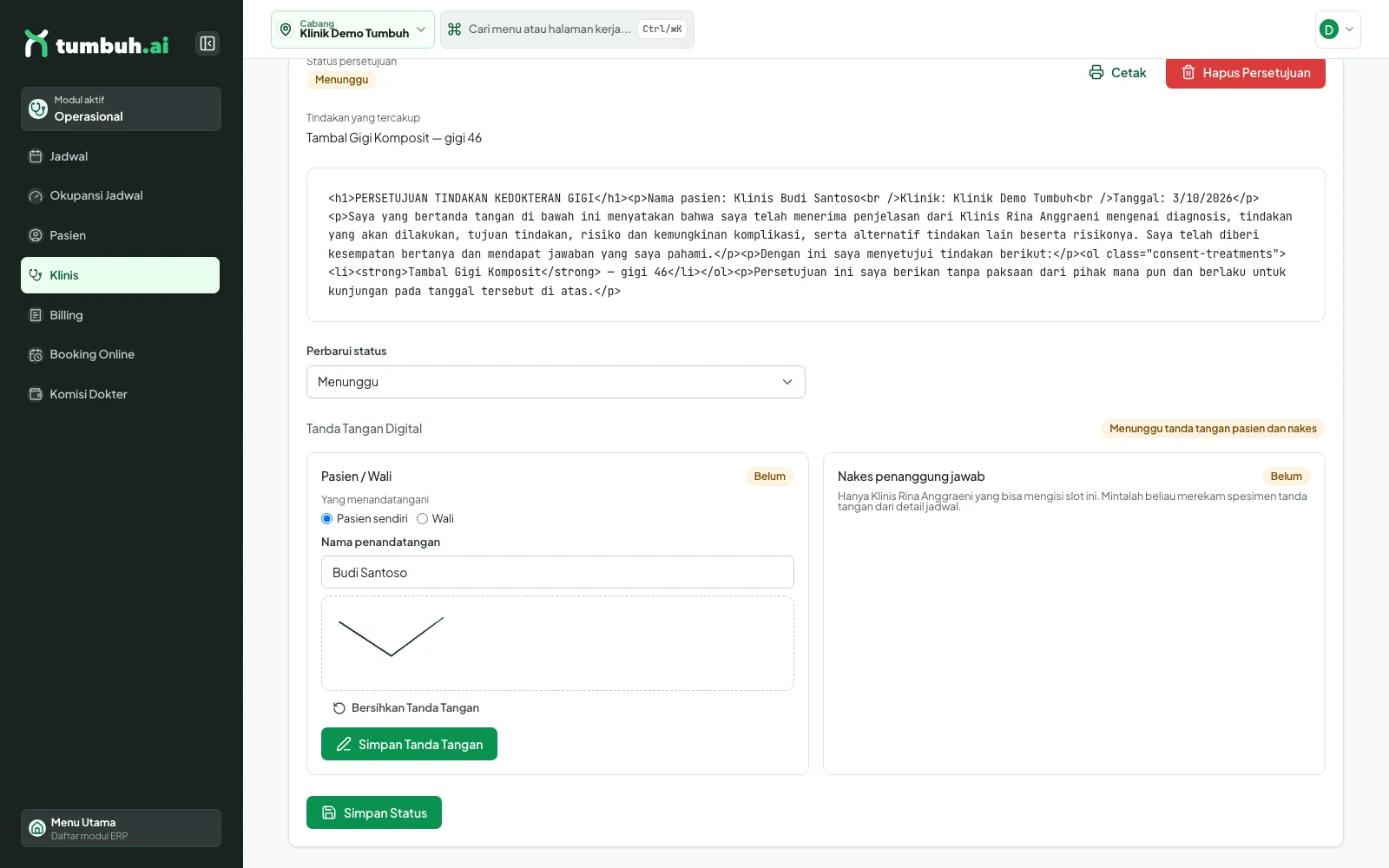Image resolution: width=1389 pixels, height=868 pixels.
Task: Click the Menu Utama home icon
Action: pyautogui.click(x=37, y=828)
